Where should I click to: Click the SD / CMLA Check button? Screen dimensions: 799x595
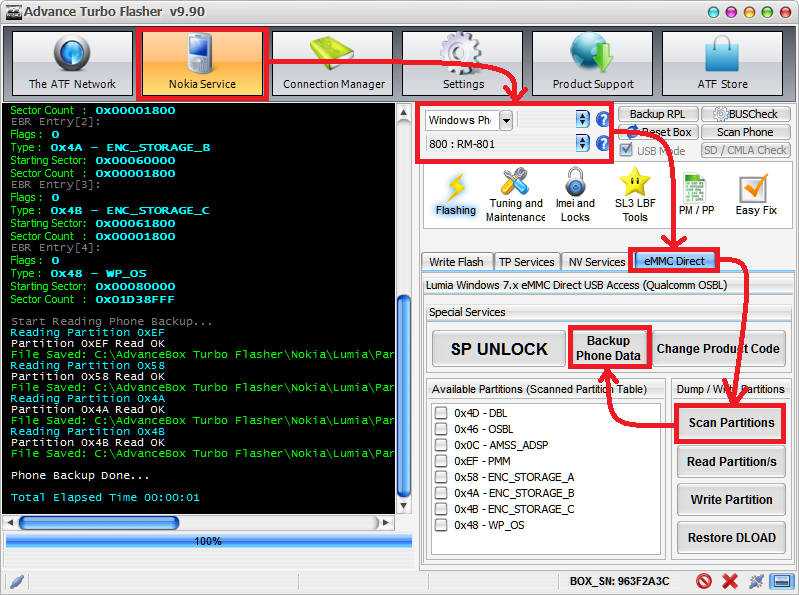click(745, 150)
